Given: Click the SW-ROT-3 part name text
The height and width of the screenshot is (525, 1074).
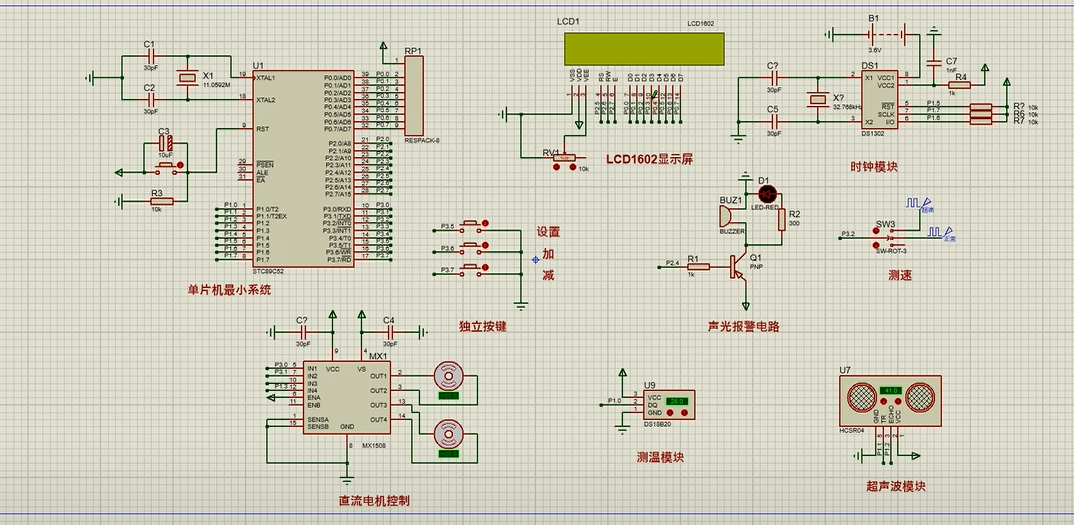Looking at the screenshot, I should tap(891, 250).
